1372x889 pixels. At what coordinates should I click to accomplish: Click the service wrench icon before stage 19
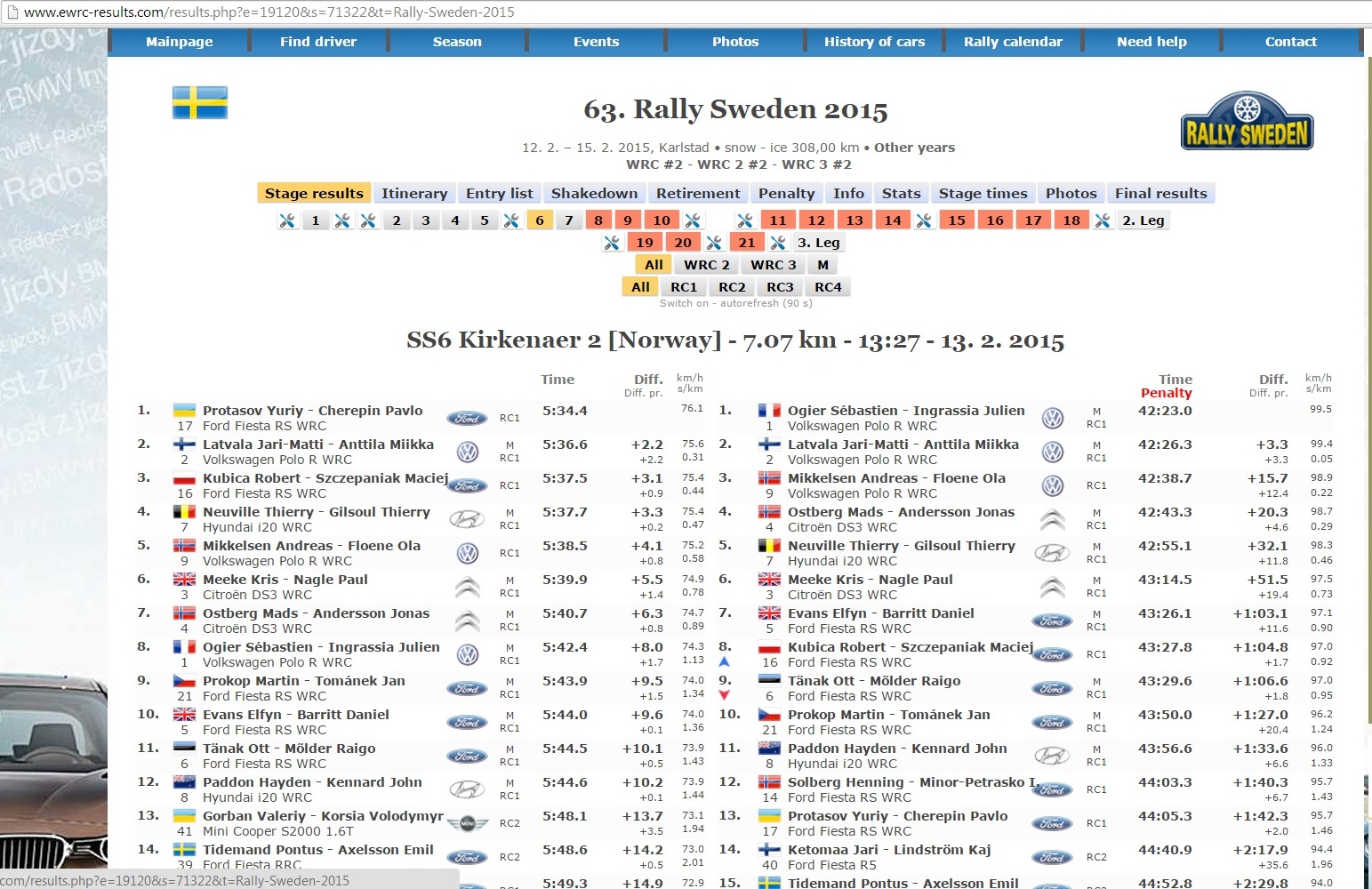[612, 243]
